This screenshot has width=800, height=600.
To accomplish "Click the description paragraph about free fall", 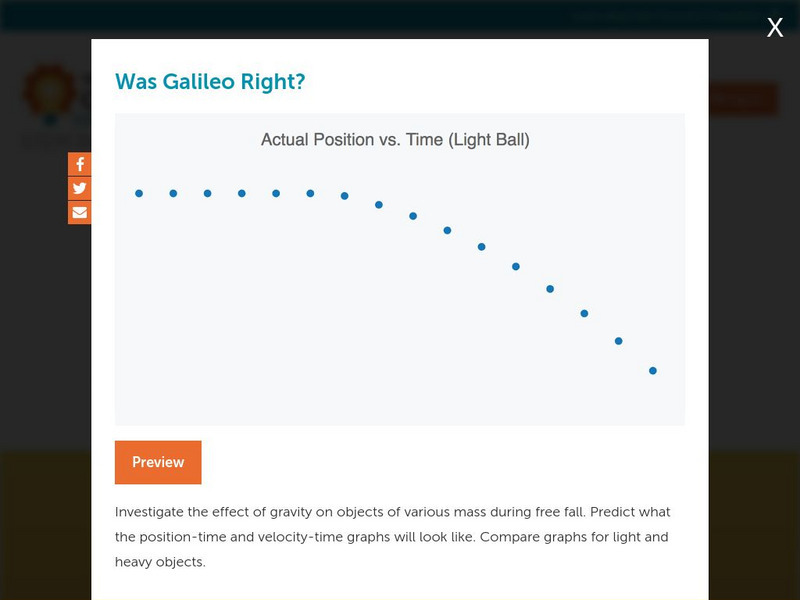I will tap(392, 537).
